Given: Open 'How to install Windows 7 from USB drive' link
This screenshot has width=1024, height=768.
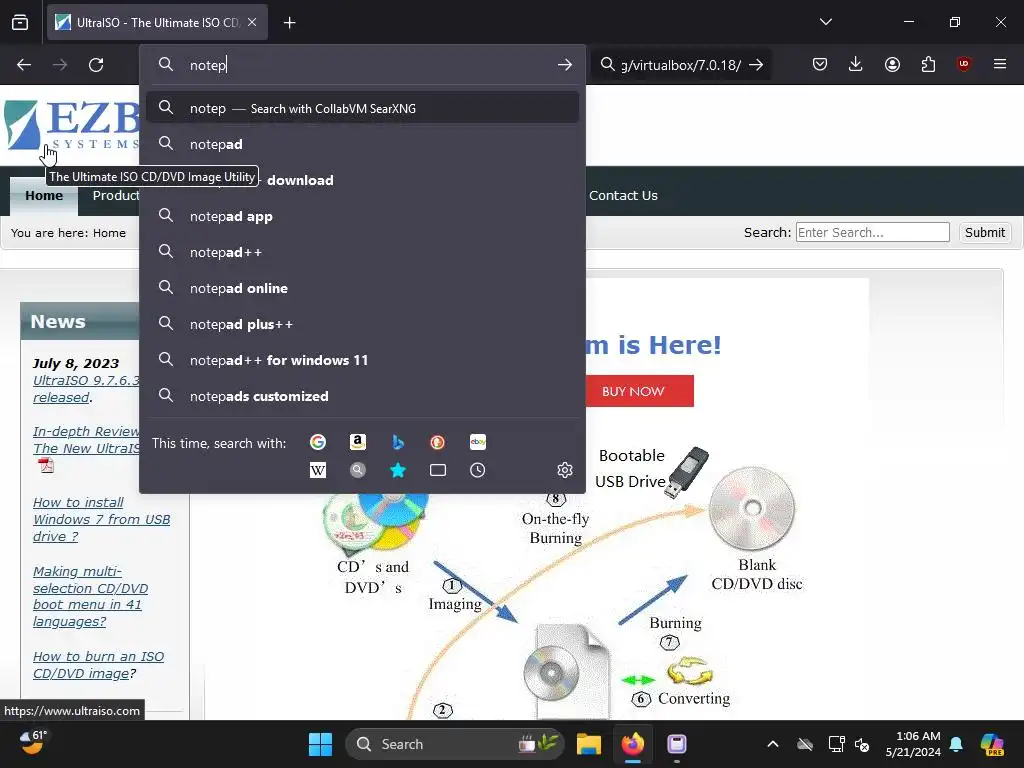Looking at the screenshot, I should coord(101,519).
